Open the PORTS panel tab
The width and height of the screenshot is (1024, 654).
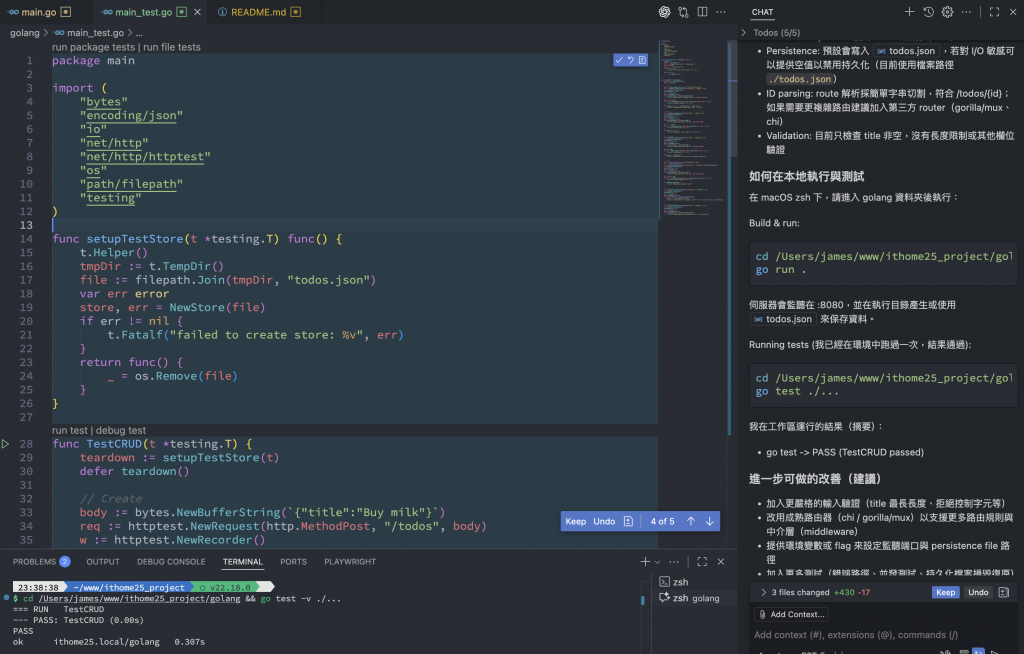tap(293, 562)
